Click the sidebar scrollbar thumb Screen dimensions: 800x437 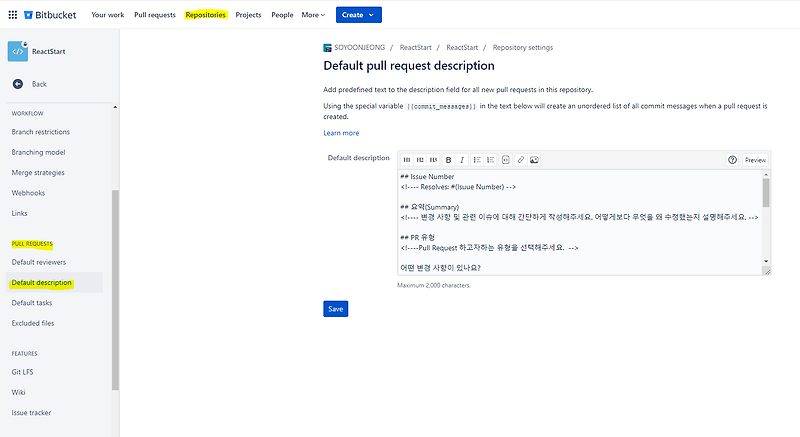tap(115, 290)
